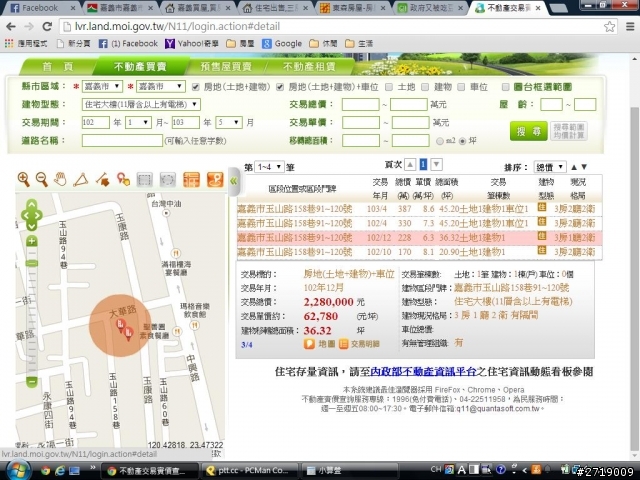Viewport: 640px width, 480px height.
Task: Activate the hand pan tool on map
Action: tap(60, 179)
